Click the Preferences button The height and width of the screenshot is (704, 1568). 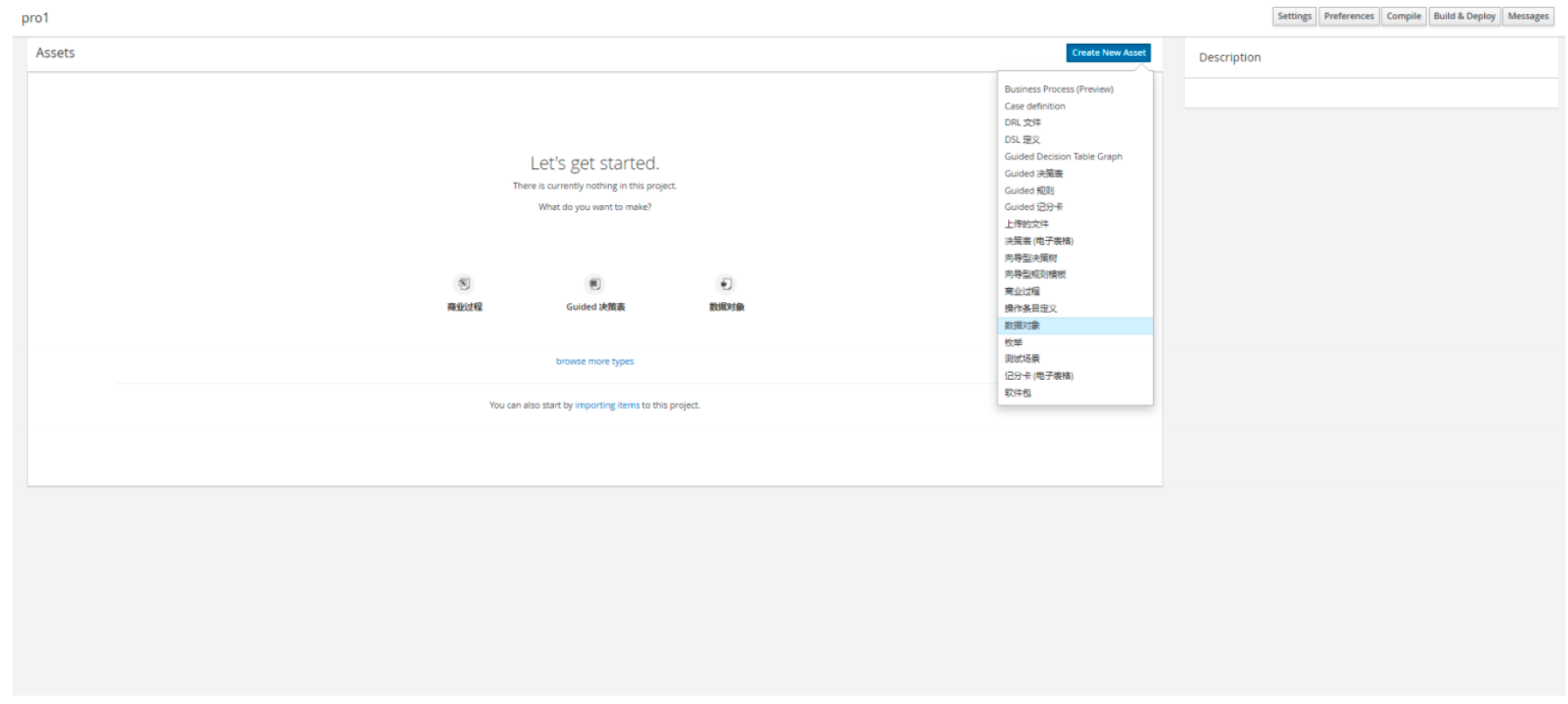(1348, 17)
